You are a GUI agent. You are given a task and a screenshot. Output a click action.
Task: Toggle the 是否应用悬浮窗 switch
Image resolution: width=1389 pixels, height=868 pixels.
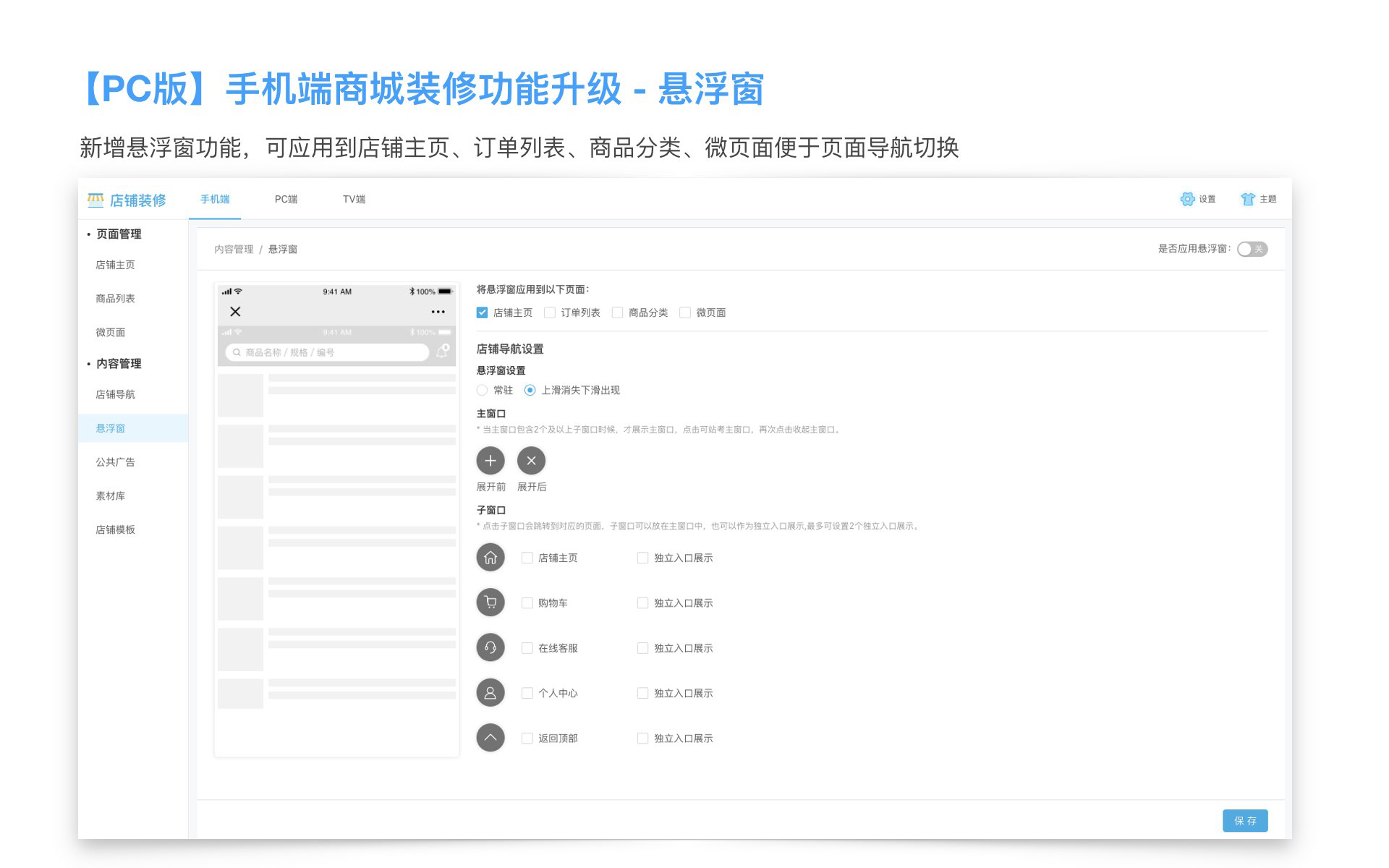coord(1252,249)
